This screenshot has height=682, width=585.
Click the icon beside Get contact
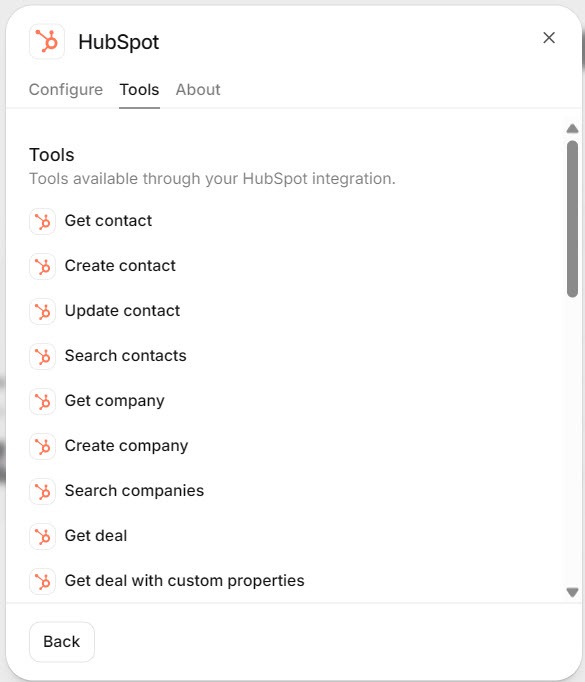coord(43,221)
